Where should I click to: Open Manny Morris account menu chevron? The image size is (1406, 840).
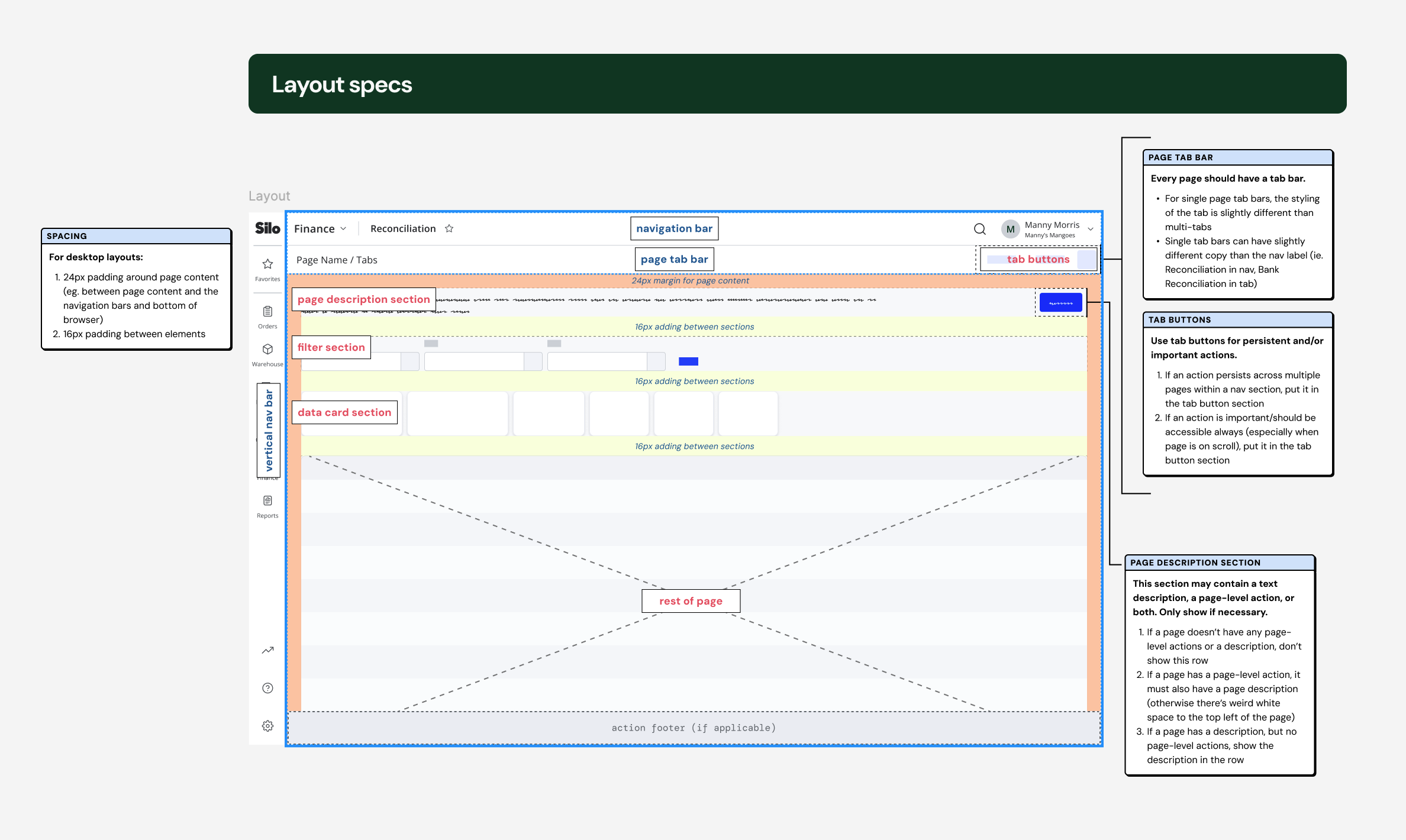(x=1091, y=229)
